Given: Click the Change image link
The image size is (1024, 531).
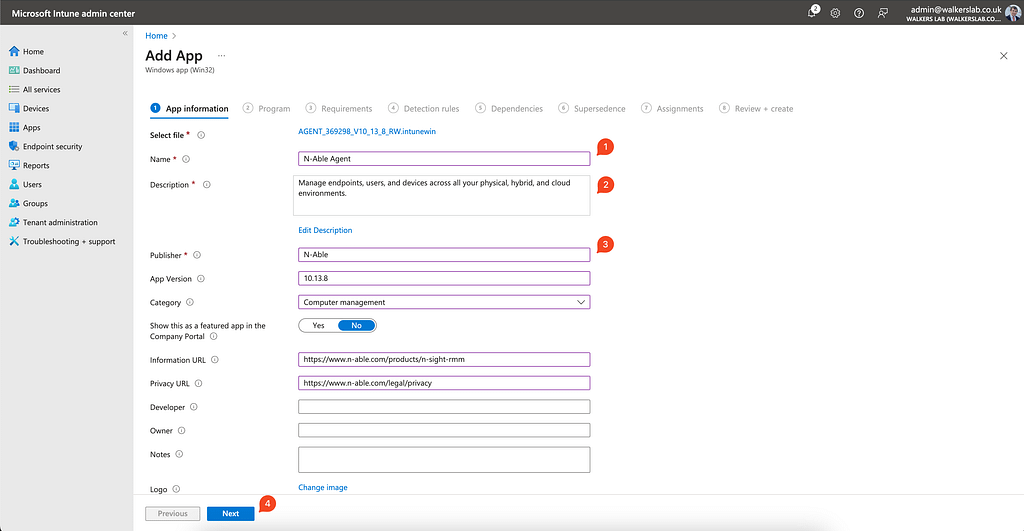Looking at the screenshot, I should [323, 488].
